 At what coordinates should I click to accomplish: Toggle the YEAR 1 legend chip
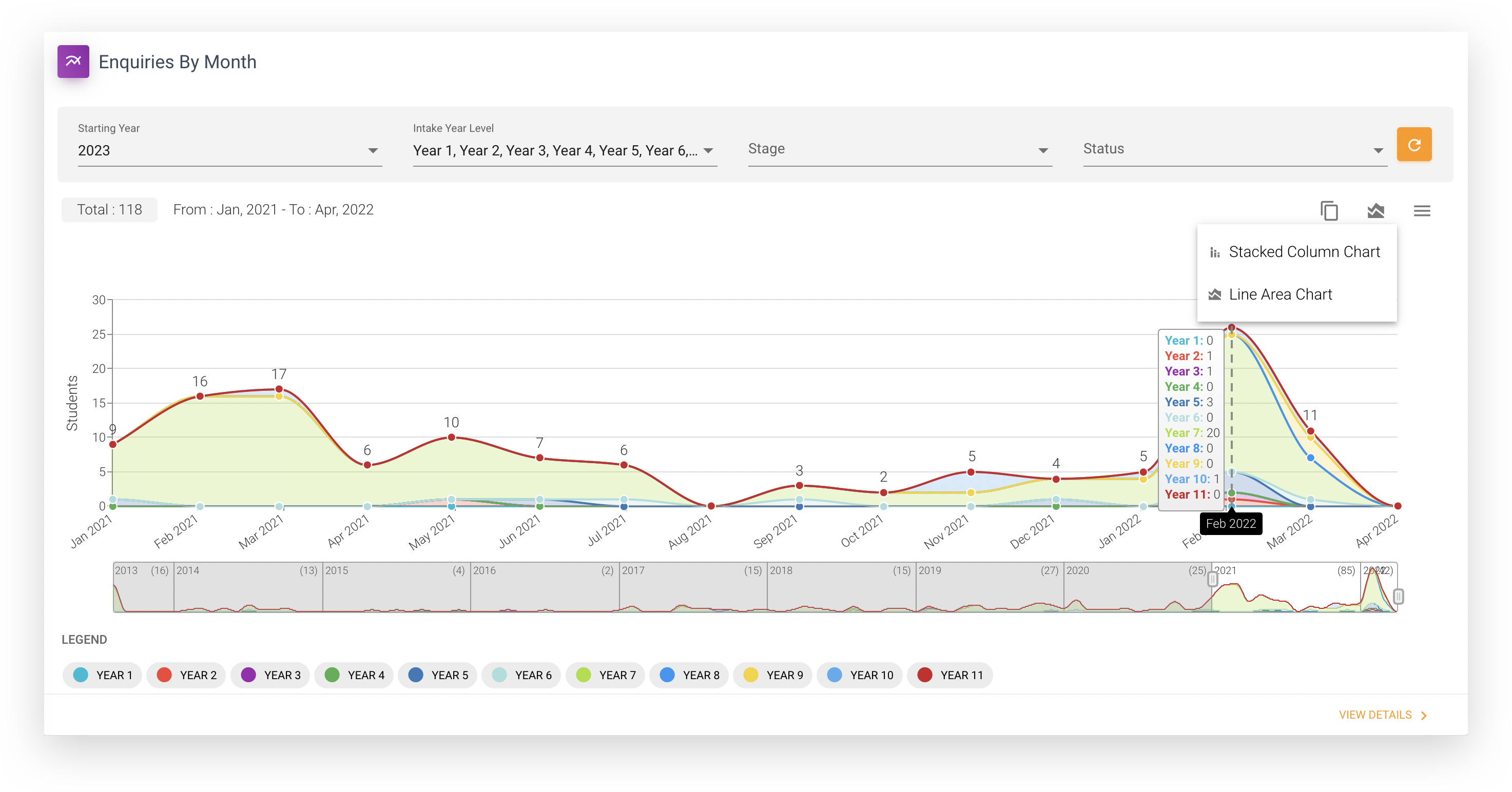[102, 675]
